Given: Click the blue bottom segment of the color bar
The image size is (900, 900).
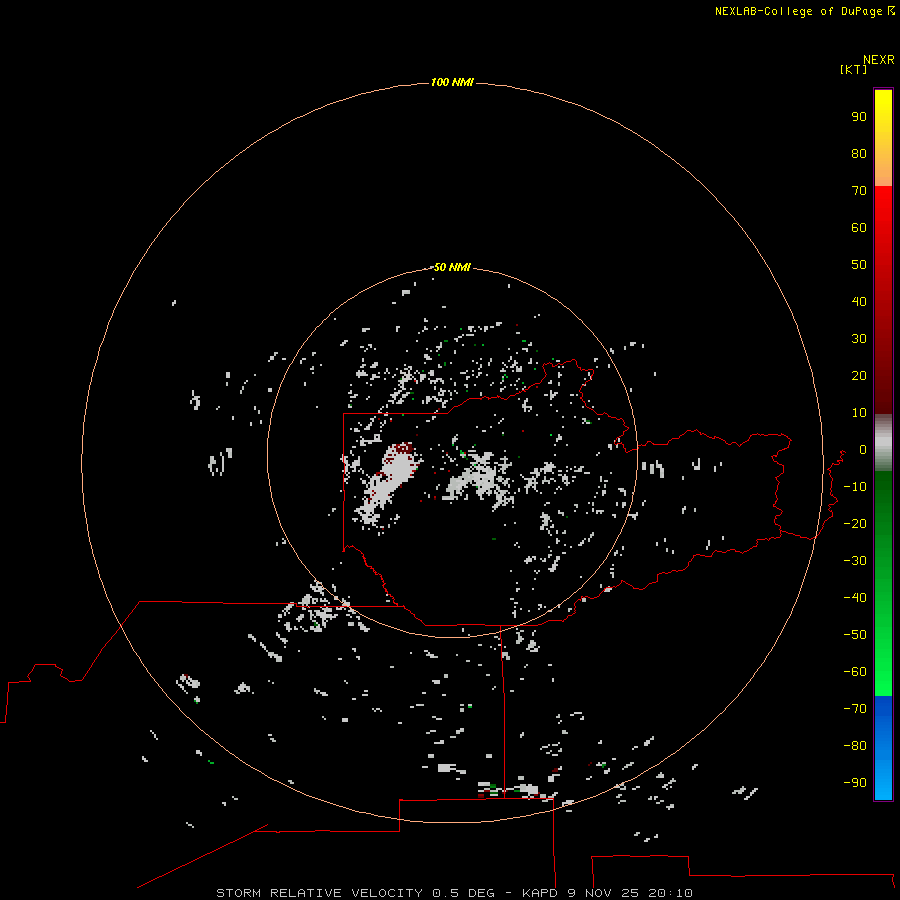Looking at the screenshot, I should point(883,748).
